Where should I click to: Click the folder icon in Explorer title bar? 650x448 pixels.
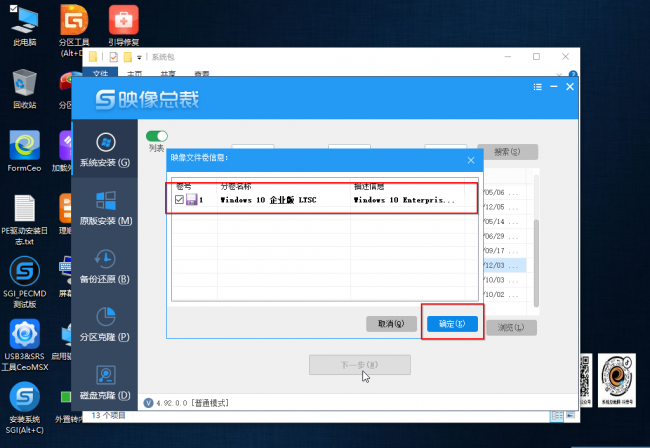93,57
